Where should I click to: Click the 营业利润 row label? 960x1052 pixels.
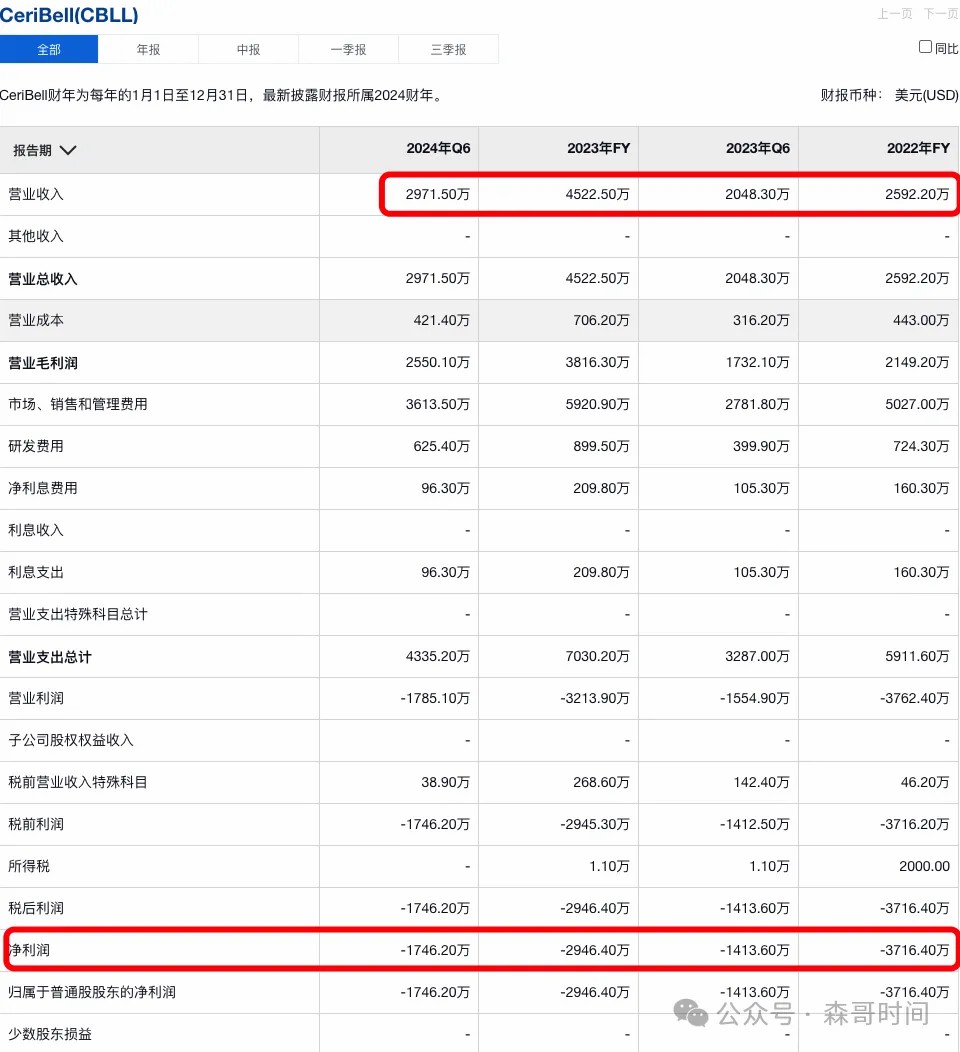click(x=36, y=698)
